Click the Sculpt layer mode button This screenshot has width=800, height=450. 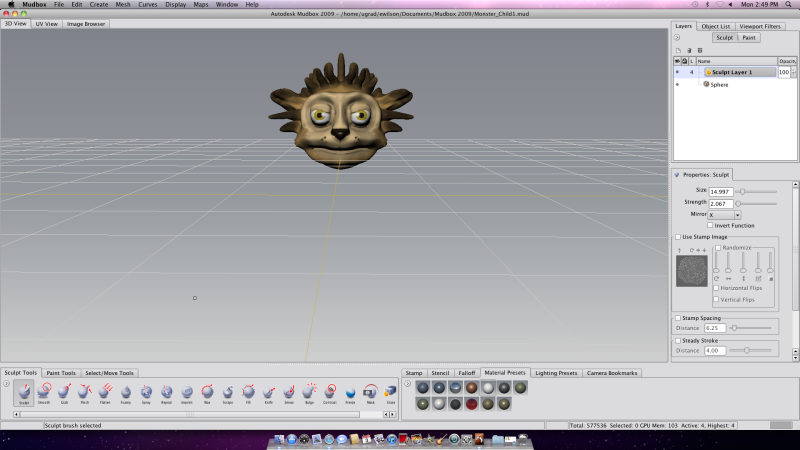coord(724,37)
